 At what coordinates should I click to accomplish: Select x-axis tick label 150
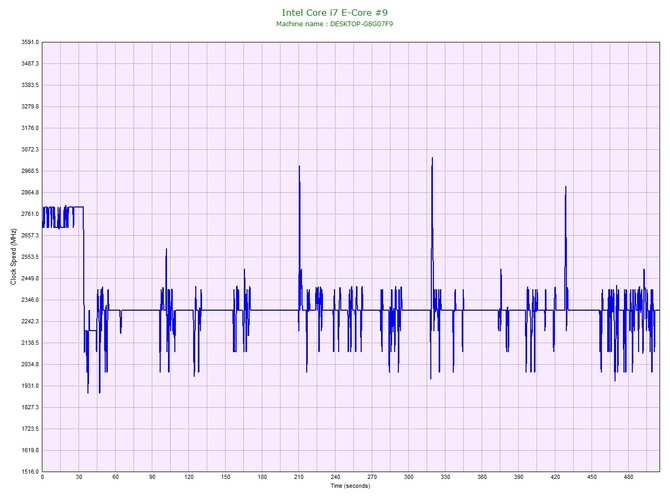226,477
